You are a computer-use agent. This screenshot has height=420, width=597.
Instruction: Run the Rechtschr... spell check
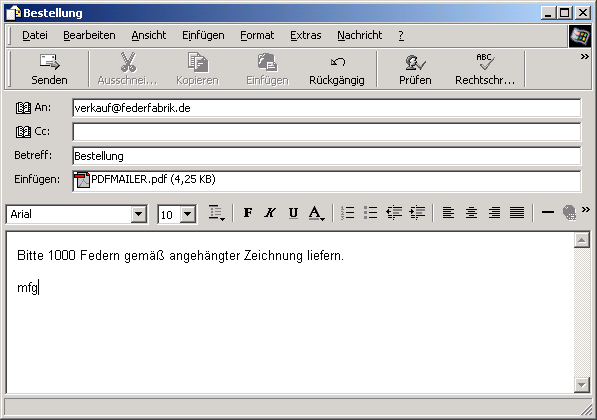(x=485, y=69)
